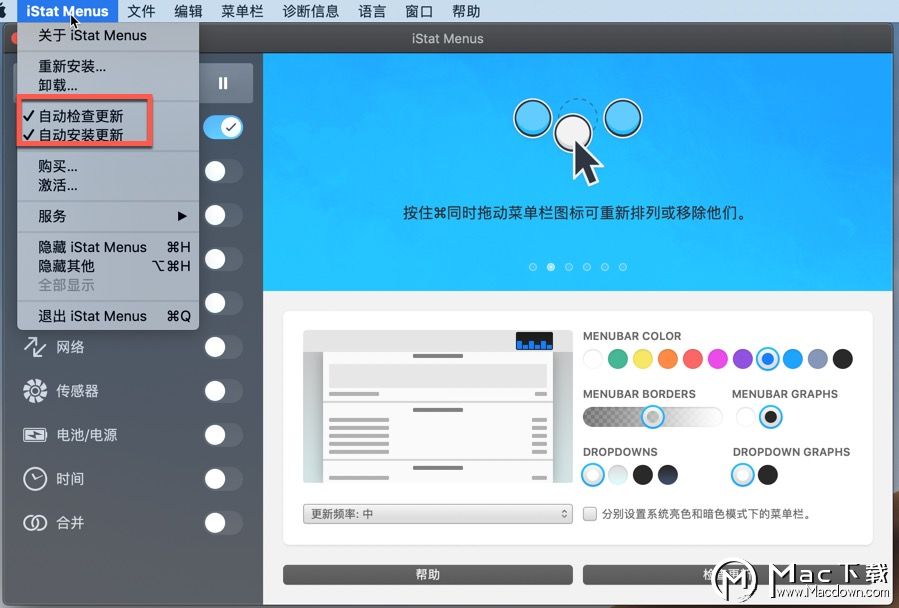
Task: Click the Menubar Borders slider handle
Action: (x=652, y=417)
